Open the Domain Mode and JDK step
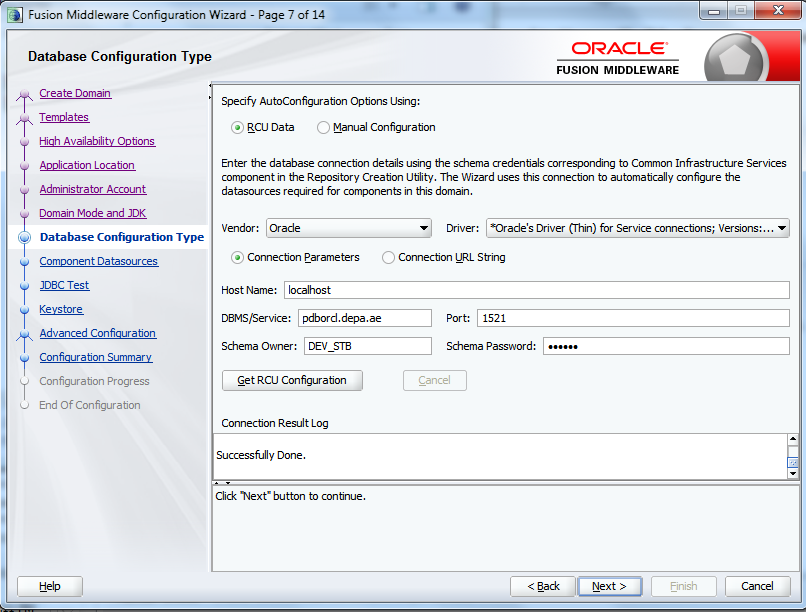 click(x=93, y=213)
